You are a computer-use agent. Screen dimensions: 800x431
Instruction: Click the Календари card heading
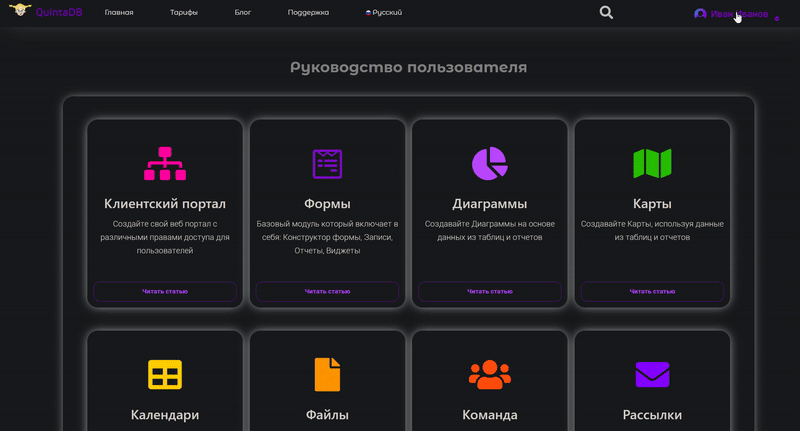(x=165, y=415)
